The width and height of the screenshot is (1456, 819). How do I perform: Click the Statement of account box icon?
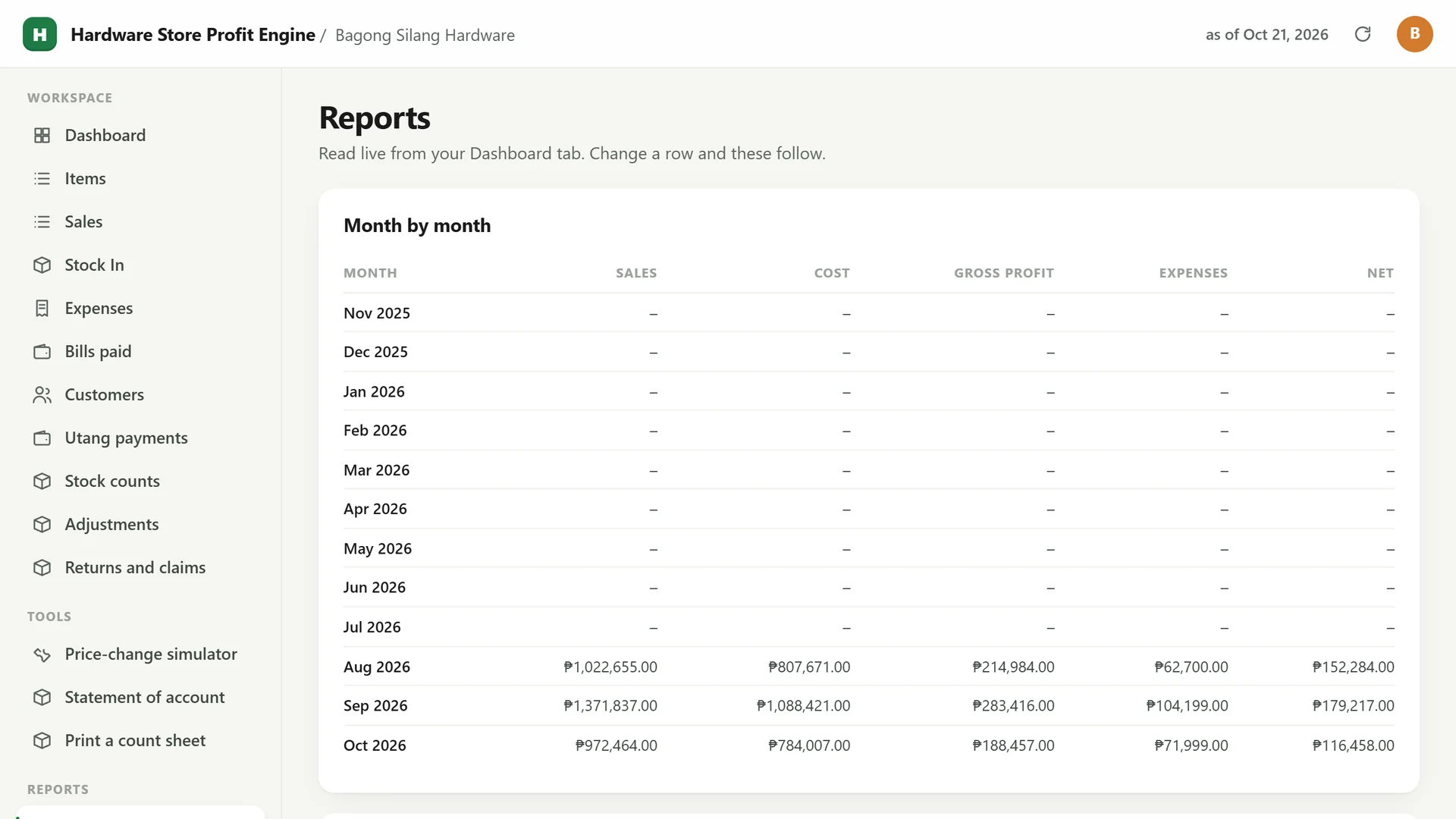click(x=42, y=697)
